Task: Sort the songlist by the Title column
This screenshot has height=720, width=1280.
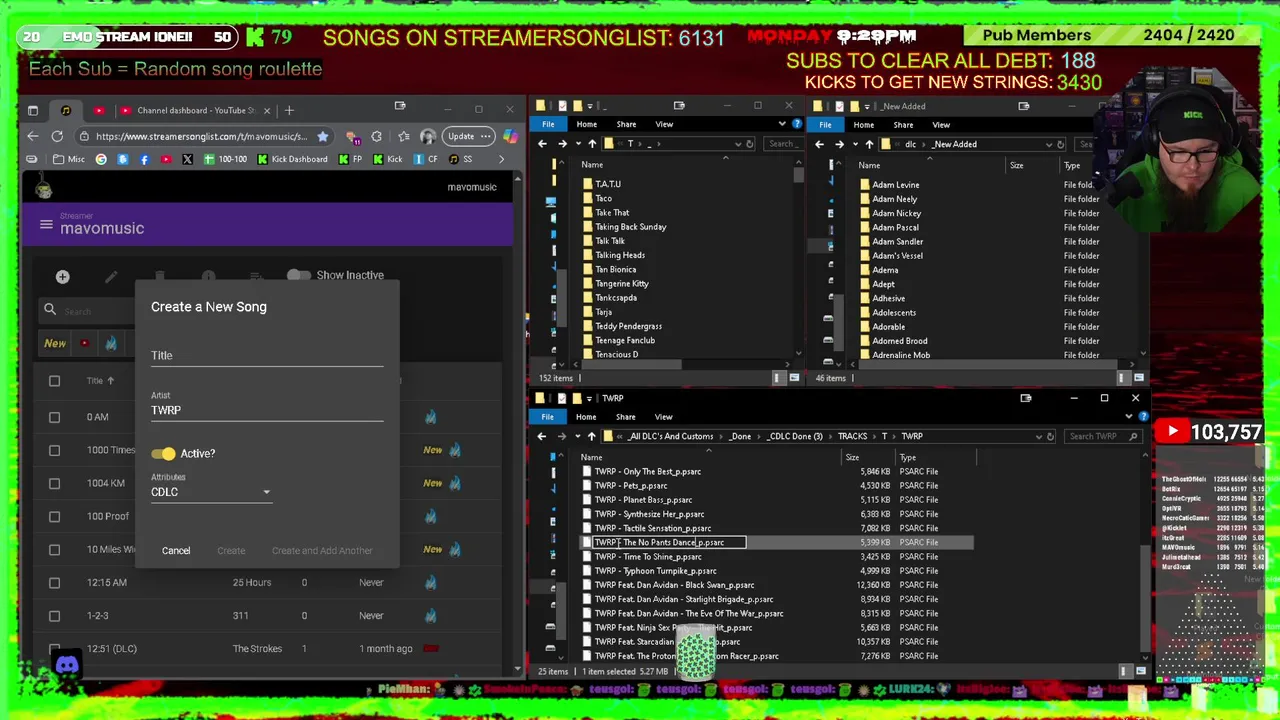Action: (x=100, y=381)
